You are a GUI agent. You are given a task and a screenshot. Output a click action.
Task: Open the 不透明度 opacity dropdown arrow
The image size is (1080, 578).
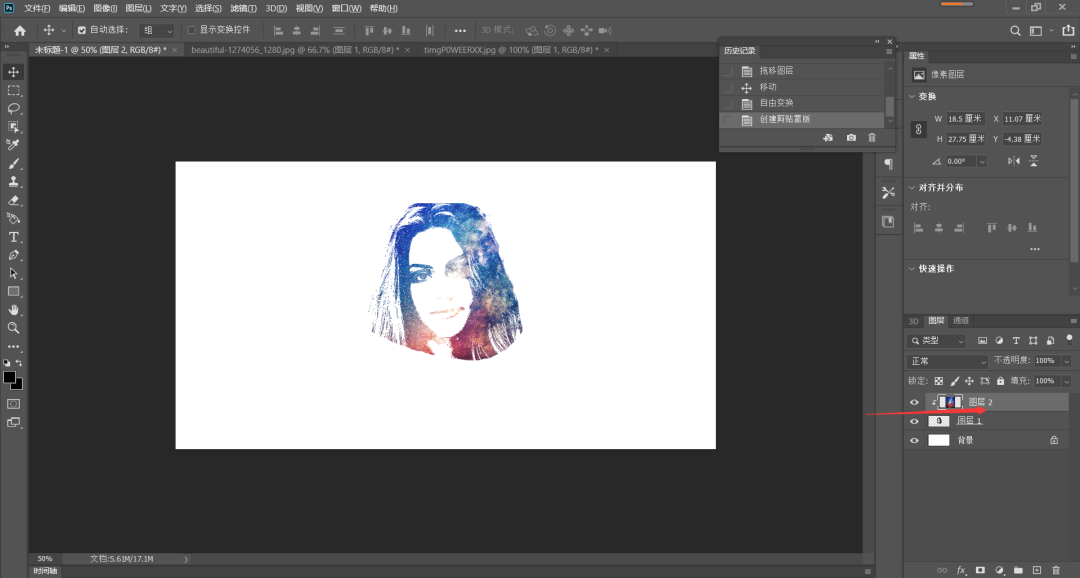point(1066,361)
